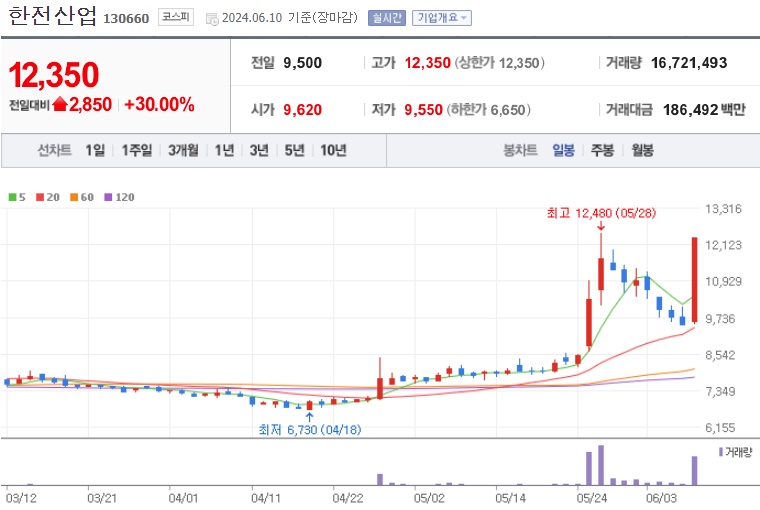Screen dimensions: 760x510
Task: Click the 06/03 date axis label
Action: [662, 498]
